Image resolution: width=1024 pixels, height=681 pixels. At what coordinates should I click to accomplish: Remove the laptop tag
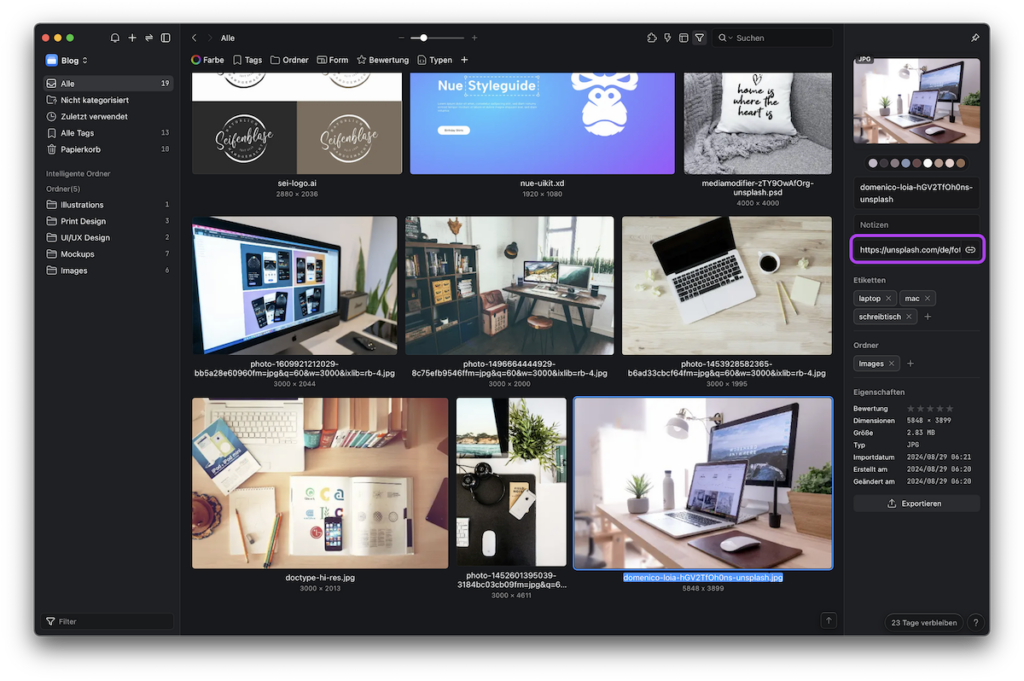click(888, 298)
